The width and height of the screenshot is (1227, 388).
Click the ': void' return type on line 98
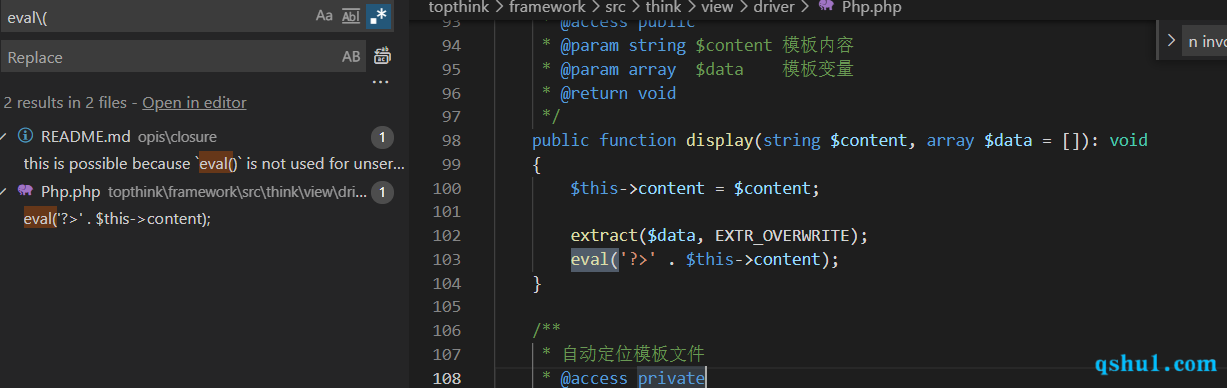(1124, 141)
